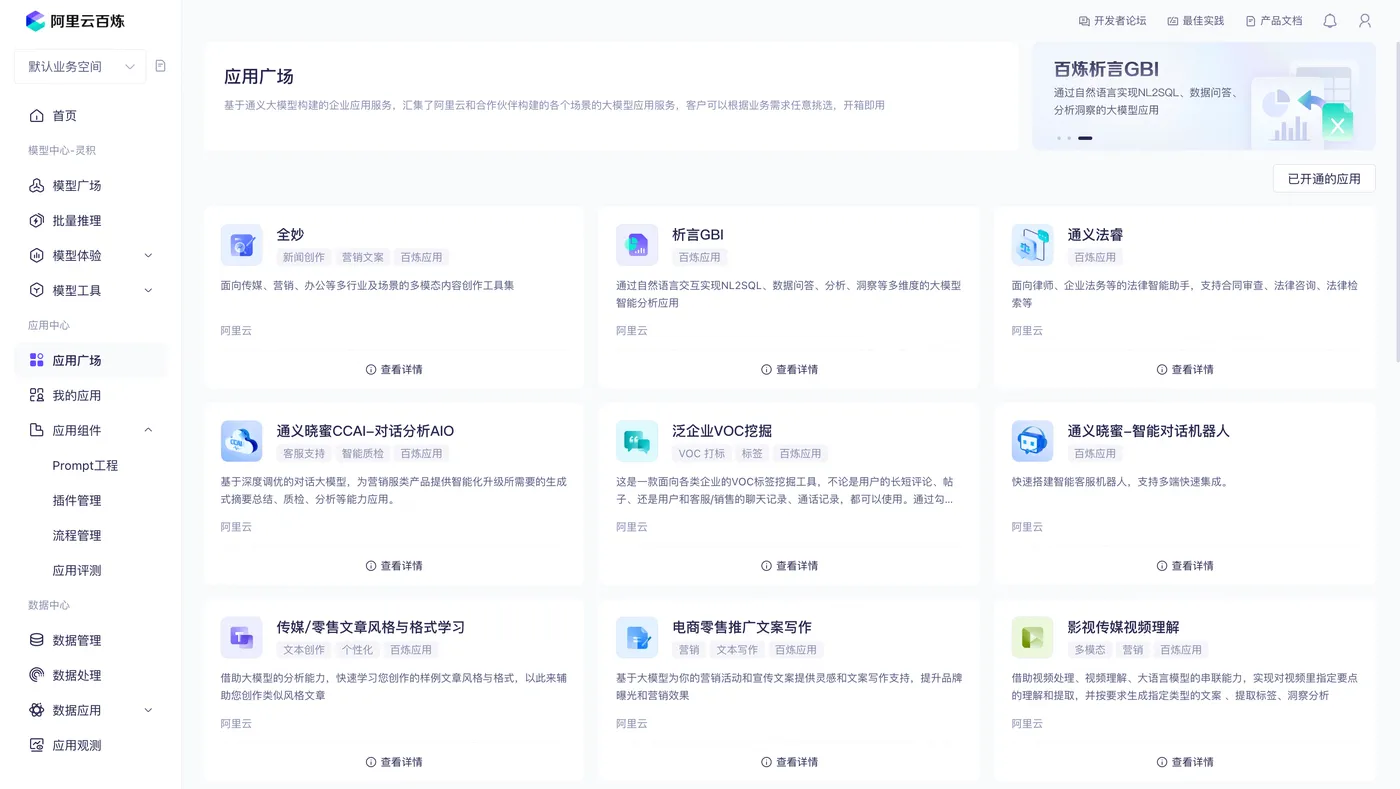Click the 新闻创作 tag on 全妙
1400x789 pixels.
click(x=304, y=258)
